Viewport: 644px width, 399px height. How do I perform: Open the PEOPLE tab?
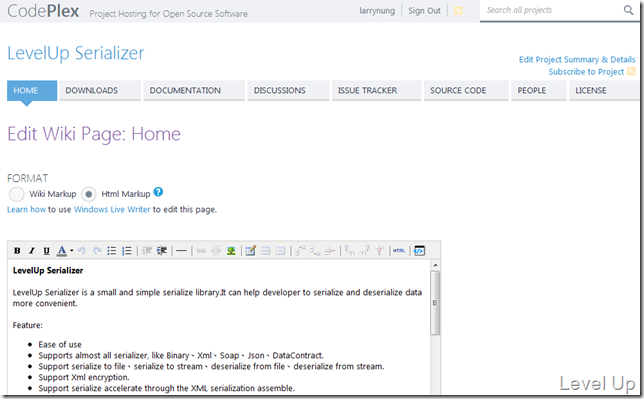pos(539,90)
